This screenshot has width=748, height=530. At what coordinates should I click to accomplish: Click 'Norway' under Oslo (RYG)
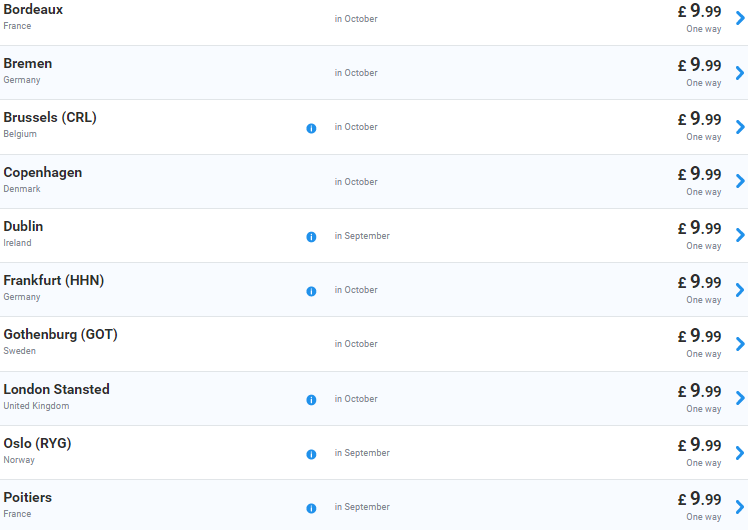click(x=19, y=460)
